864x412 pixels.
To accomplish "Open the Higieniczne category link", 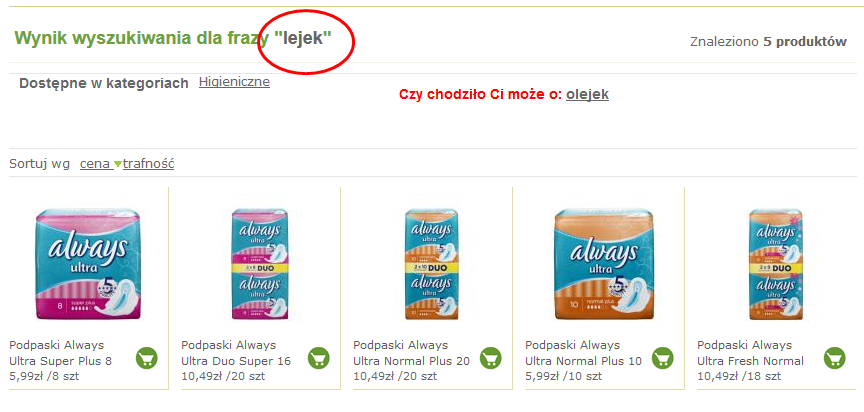I will [234, 82].
